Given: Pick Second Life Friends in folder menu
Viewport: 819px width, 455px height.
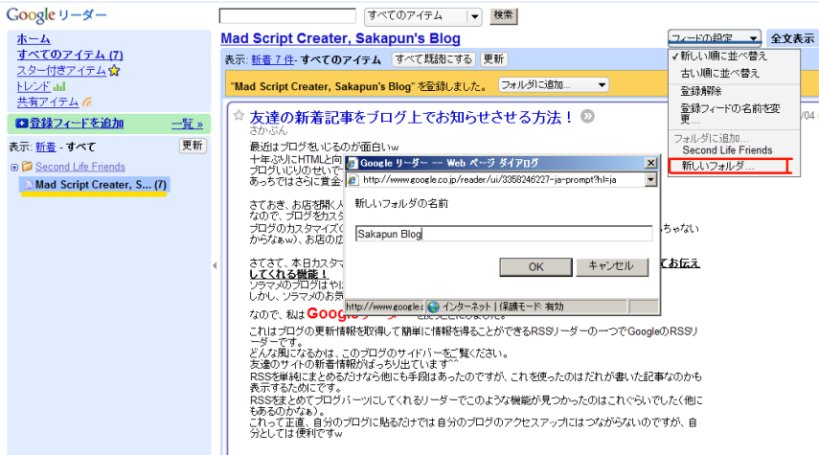Looking at the screenshot, I should [727, 150].
